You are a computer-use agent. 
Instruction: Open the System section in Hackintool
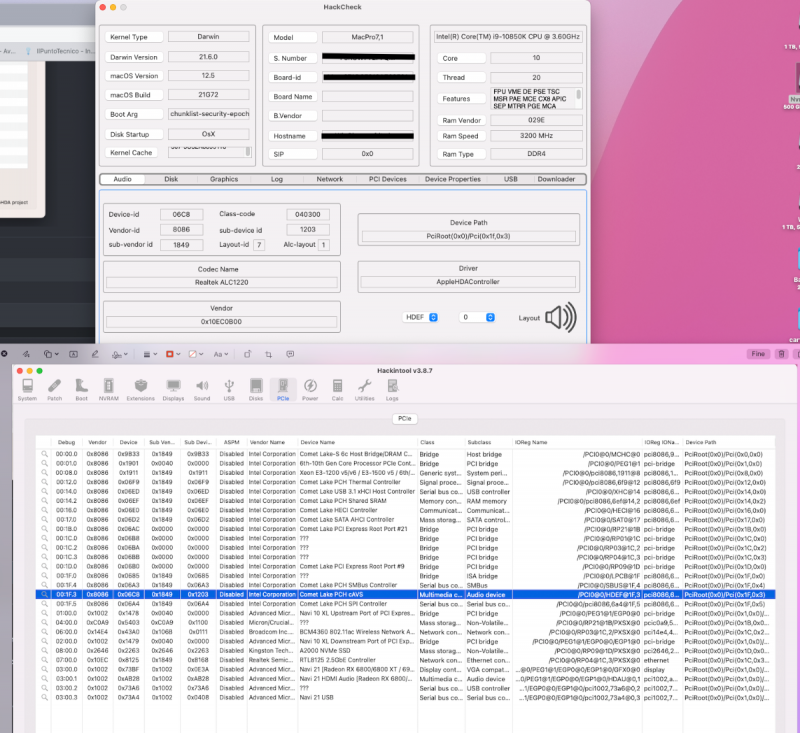(x=27, y=390)
